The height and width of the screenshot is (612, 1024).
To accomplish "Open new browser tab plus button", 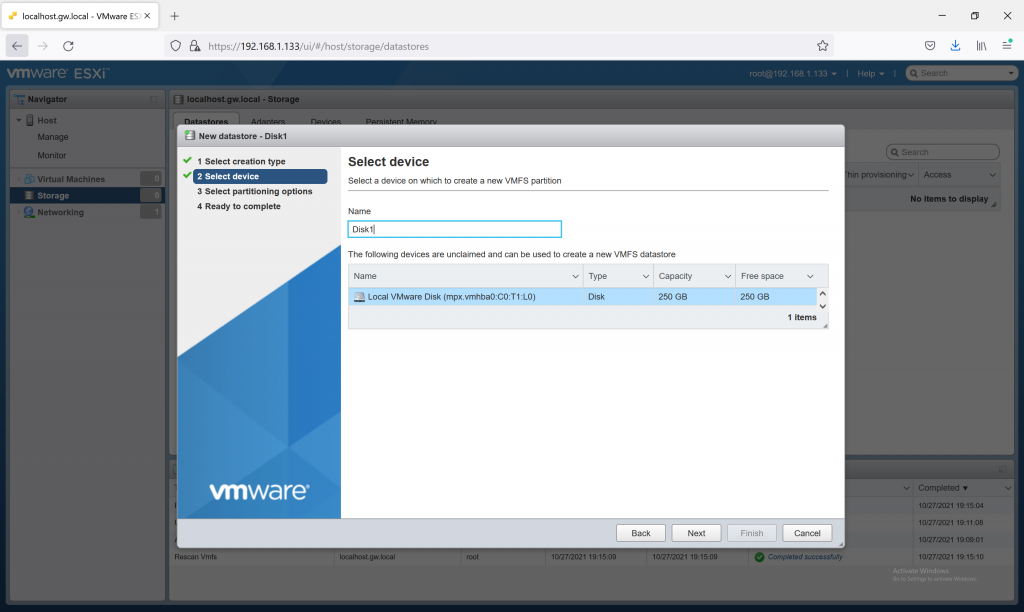I will point(174,16).
